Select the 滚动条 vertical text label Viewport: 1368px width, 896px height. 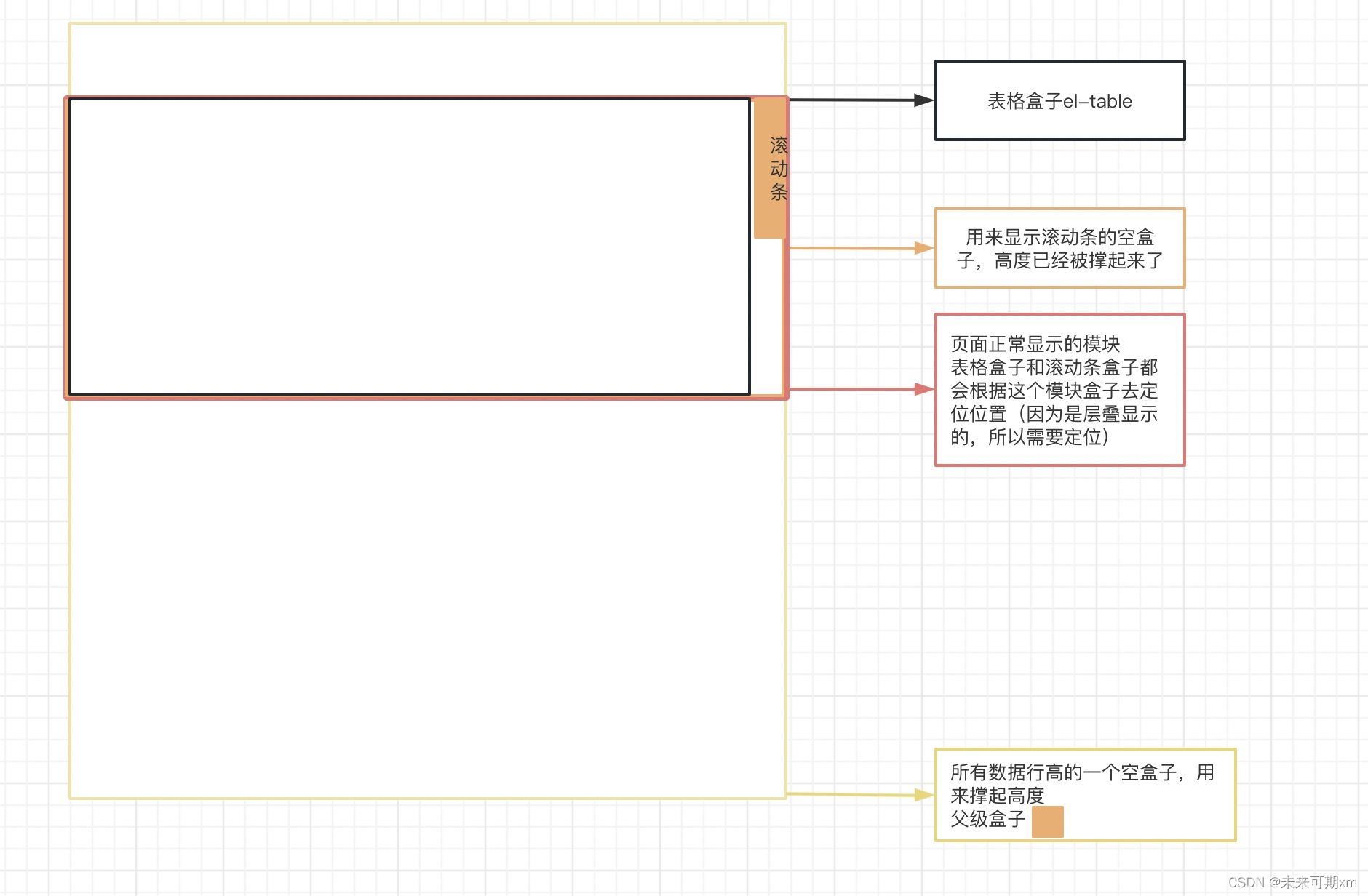coord(778,169)
